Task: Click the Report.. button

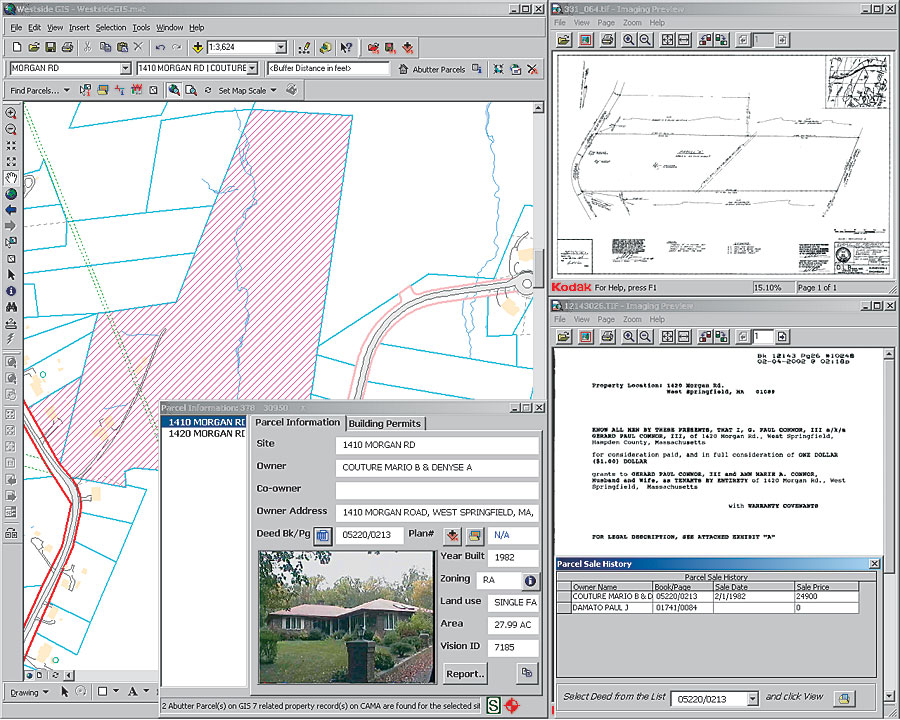Action: pos(465,673)
